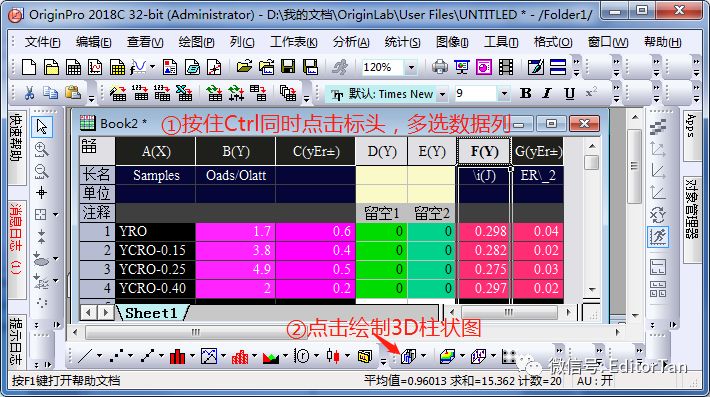
Task: Toggle Superscript formatting
Action: [591, 93]
